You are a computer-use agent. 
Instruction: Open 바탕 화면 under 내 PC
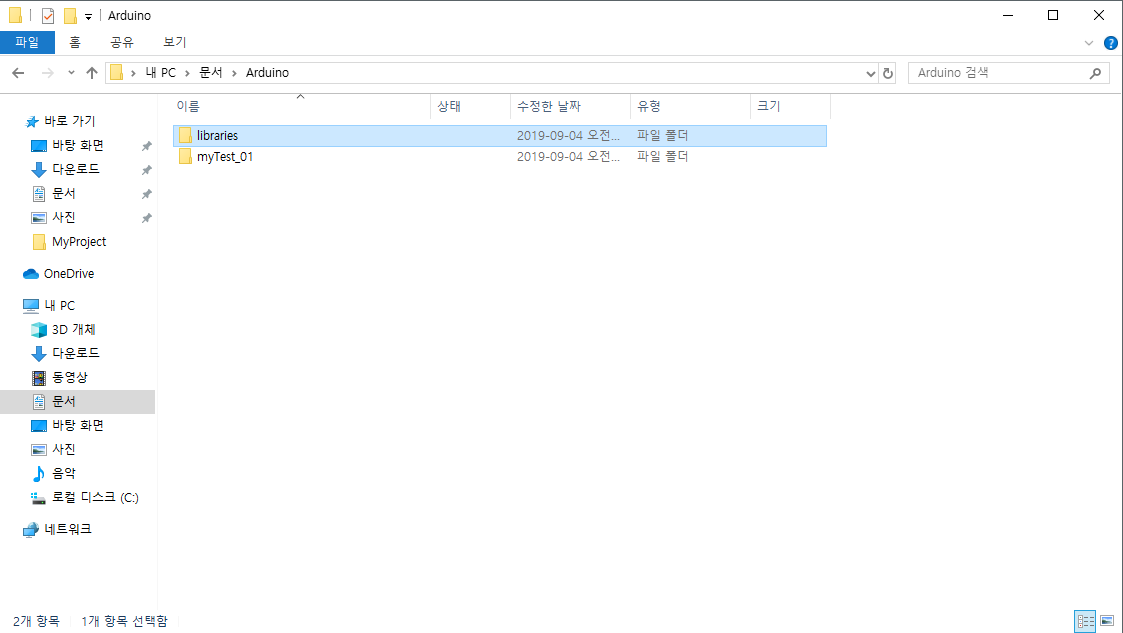pyautogui.click(x=77, y=425)
